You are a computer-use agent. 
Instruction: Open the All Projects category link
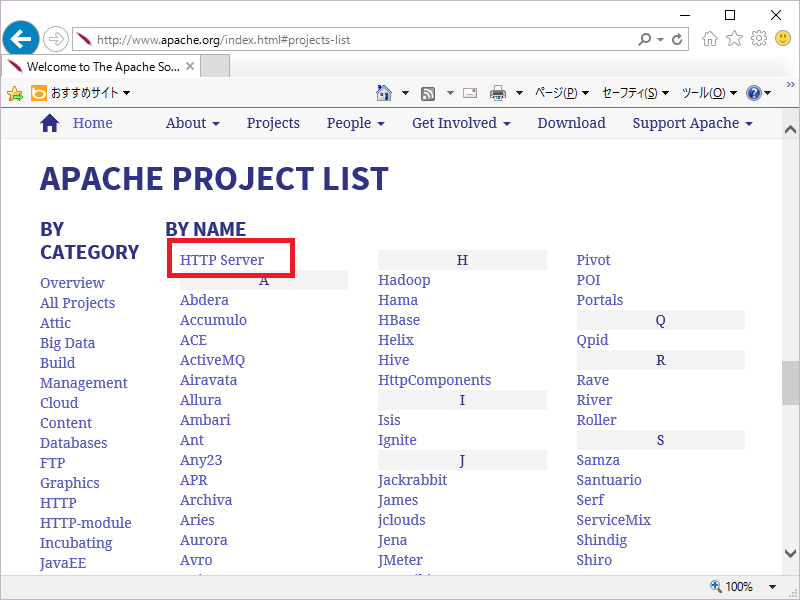pos(78,303)
